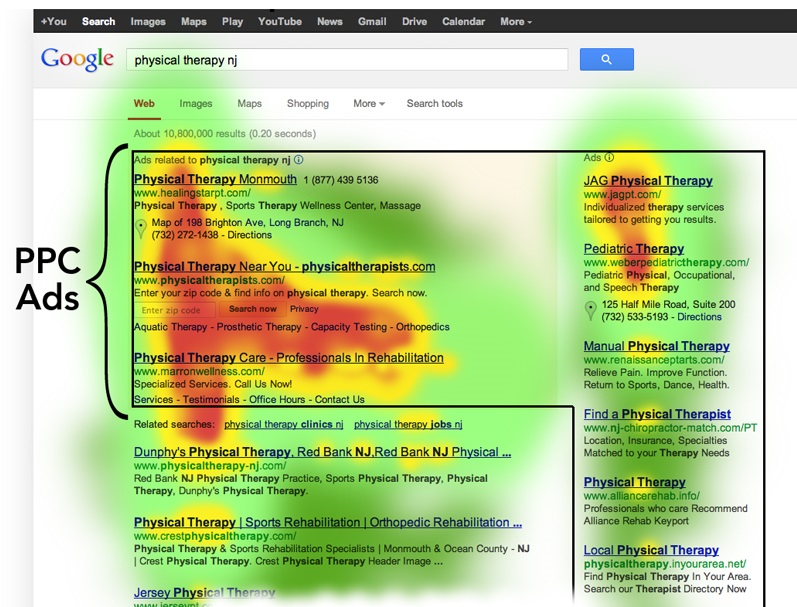Open YouTube in the top bar
This screenshot has height=607, width=797.
[280, 22]
